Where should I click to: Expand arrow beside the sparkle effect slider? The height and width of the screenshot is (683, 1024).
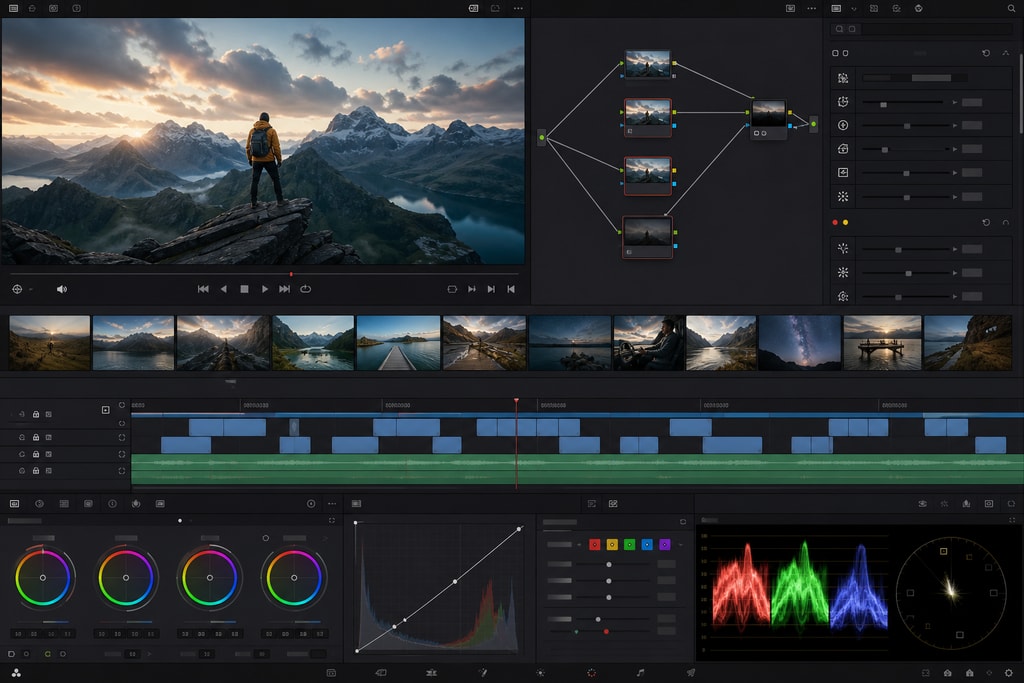(x=955, y=249)
